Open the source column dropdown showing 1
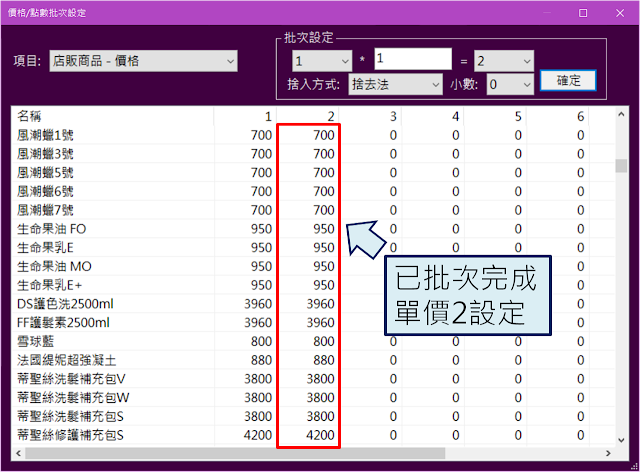The height and width of the screenshot is (472, 640). pyautogui.click(x=322, y=61)
